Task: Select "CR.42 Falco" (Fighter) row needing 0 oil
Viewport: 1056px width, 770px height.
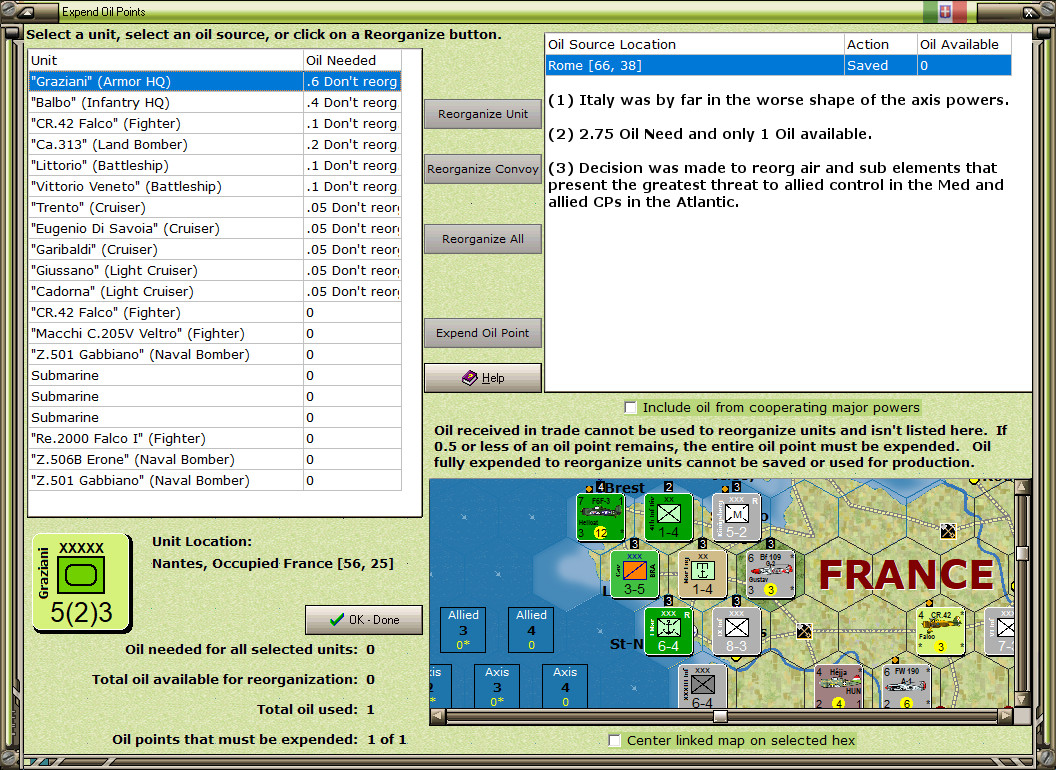Action: click(x=215, y=313)
